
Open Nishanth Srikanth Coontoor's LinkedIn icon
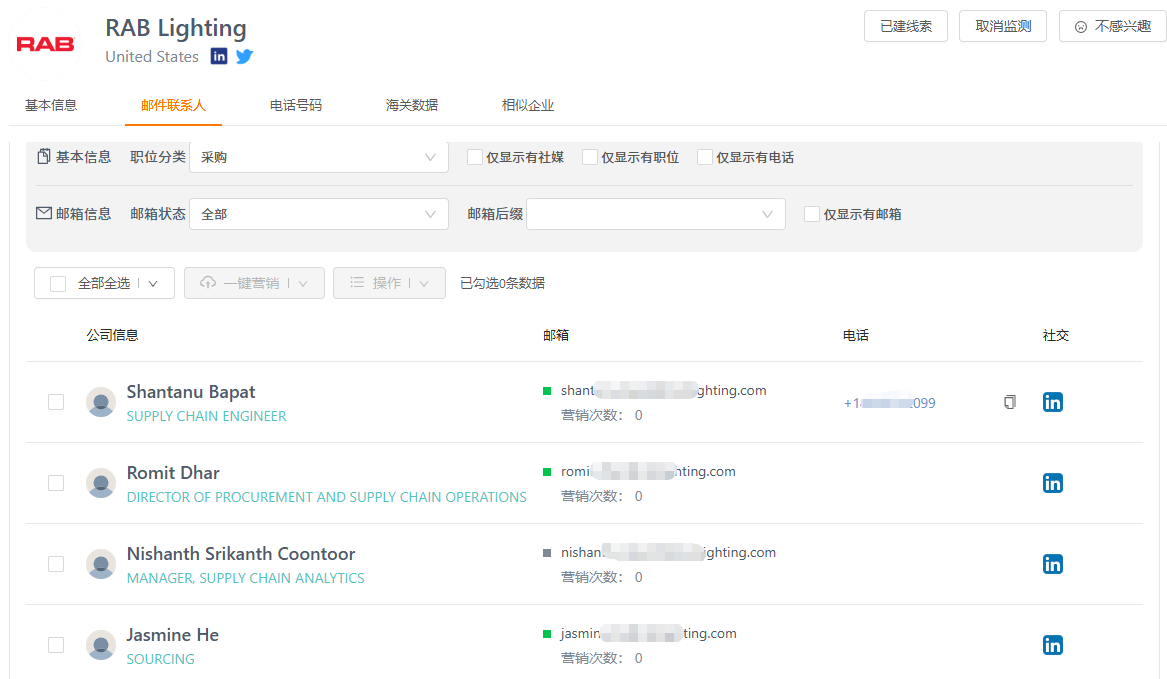pyautogui.click(x=1052, y=564)
